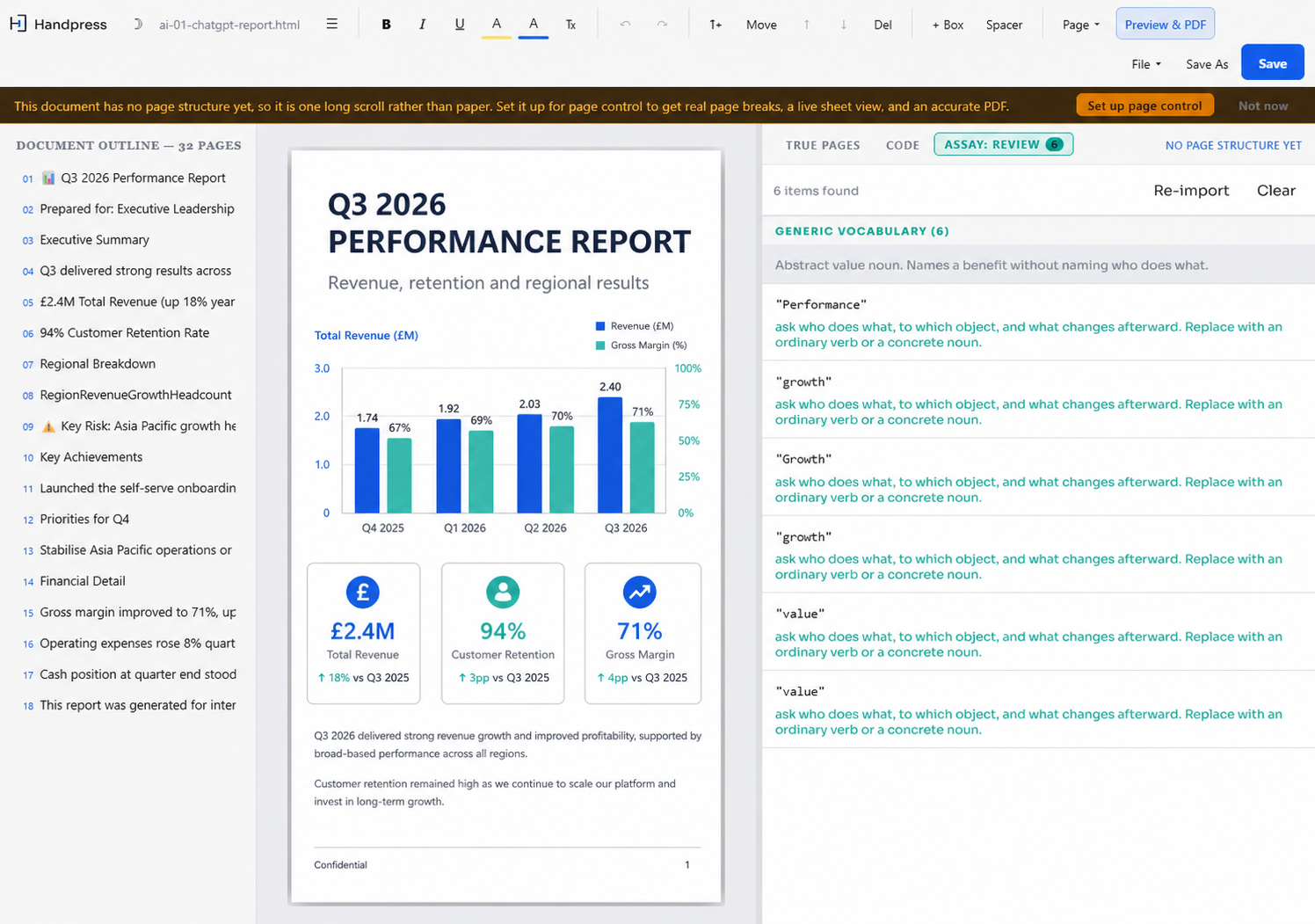Screen dimensions: 1315x924
Task: Open Preview & PDF
Action: coord(1166,25)
